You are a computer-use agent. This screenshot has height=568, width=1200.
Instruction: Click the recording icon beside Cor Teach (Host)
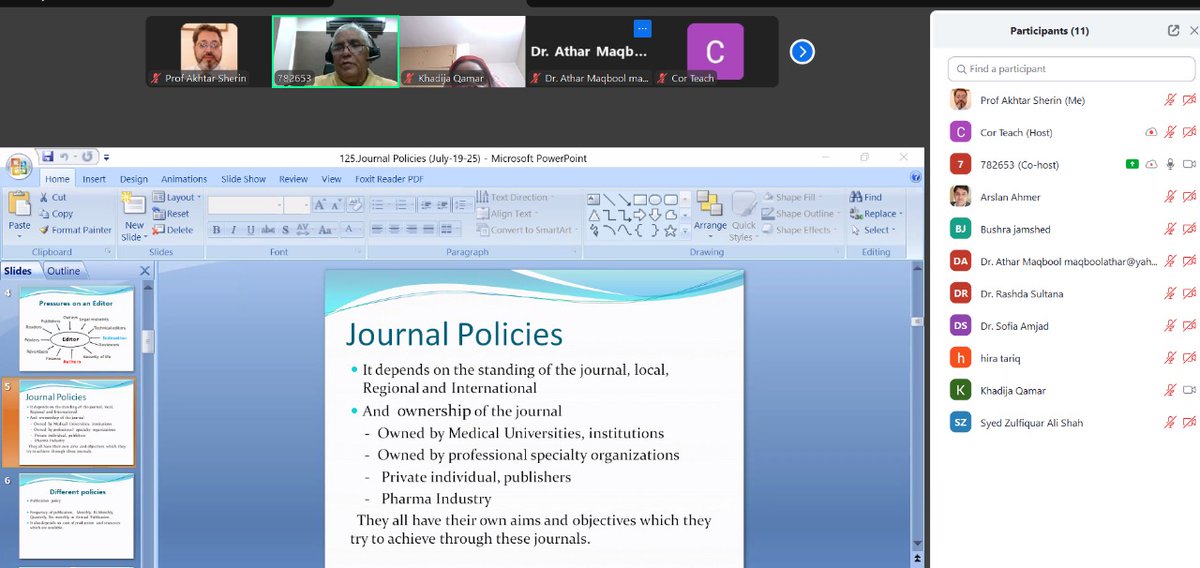(1151, 132)
